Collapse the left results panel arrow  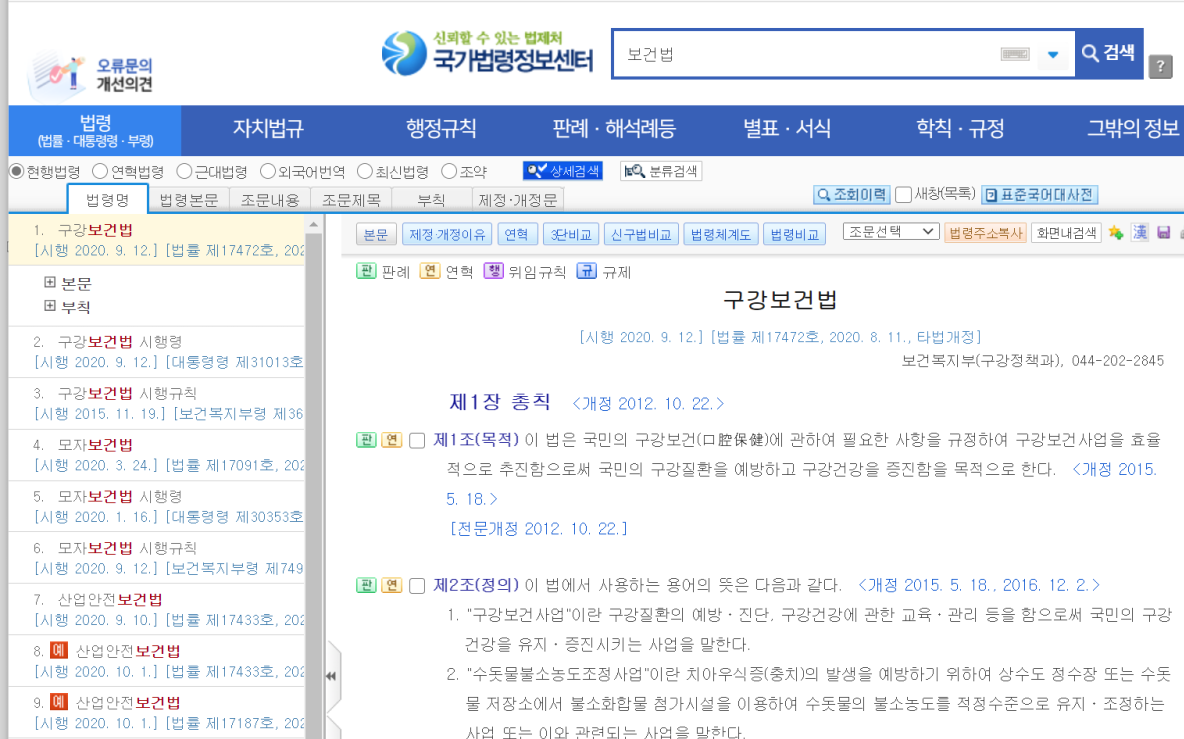point(331,676)
